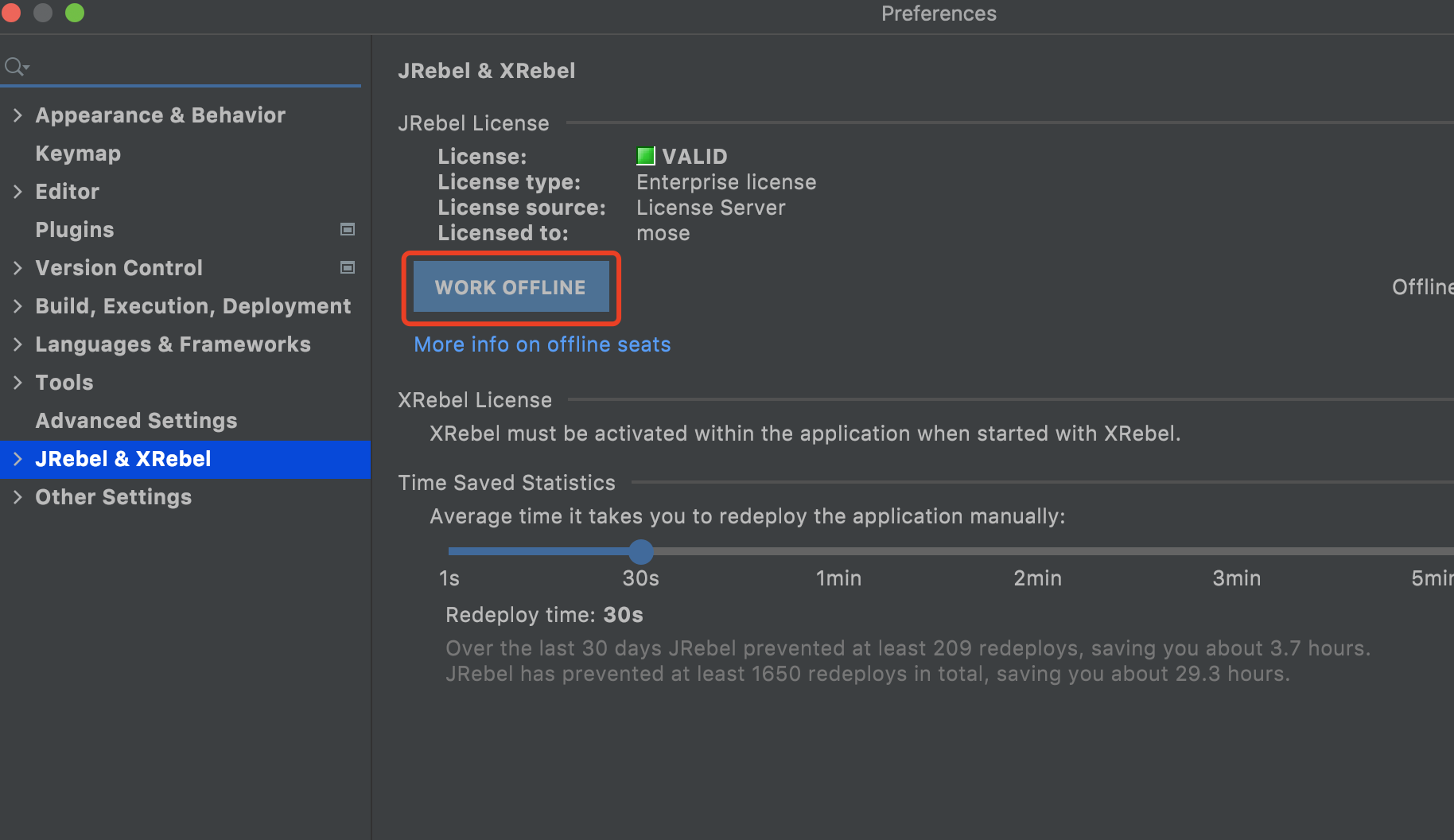Open the Advanced Settings page
The image size is (1454, 840).
(136, 421)
